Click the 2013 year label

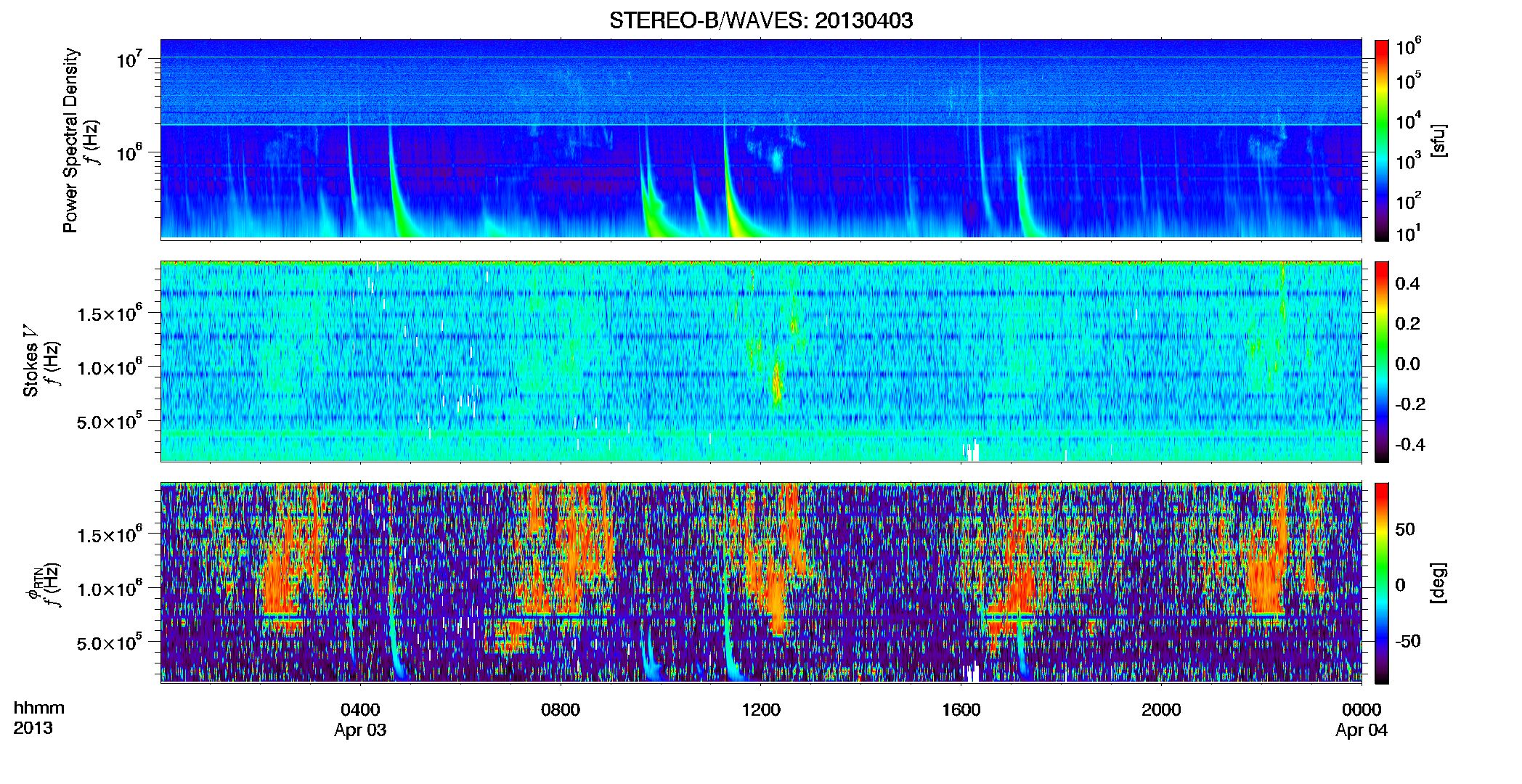pyautogui.click(x=33, y=728)
